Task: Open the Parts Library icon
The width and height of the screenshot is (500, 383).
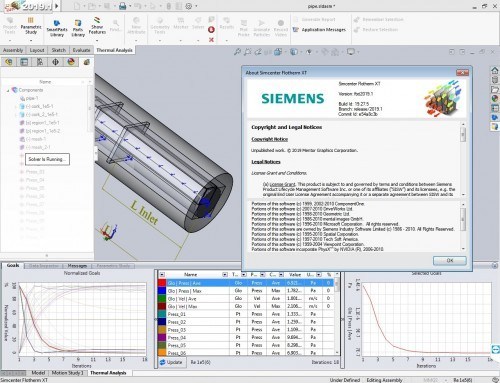Action: 78,28
